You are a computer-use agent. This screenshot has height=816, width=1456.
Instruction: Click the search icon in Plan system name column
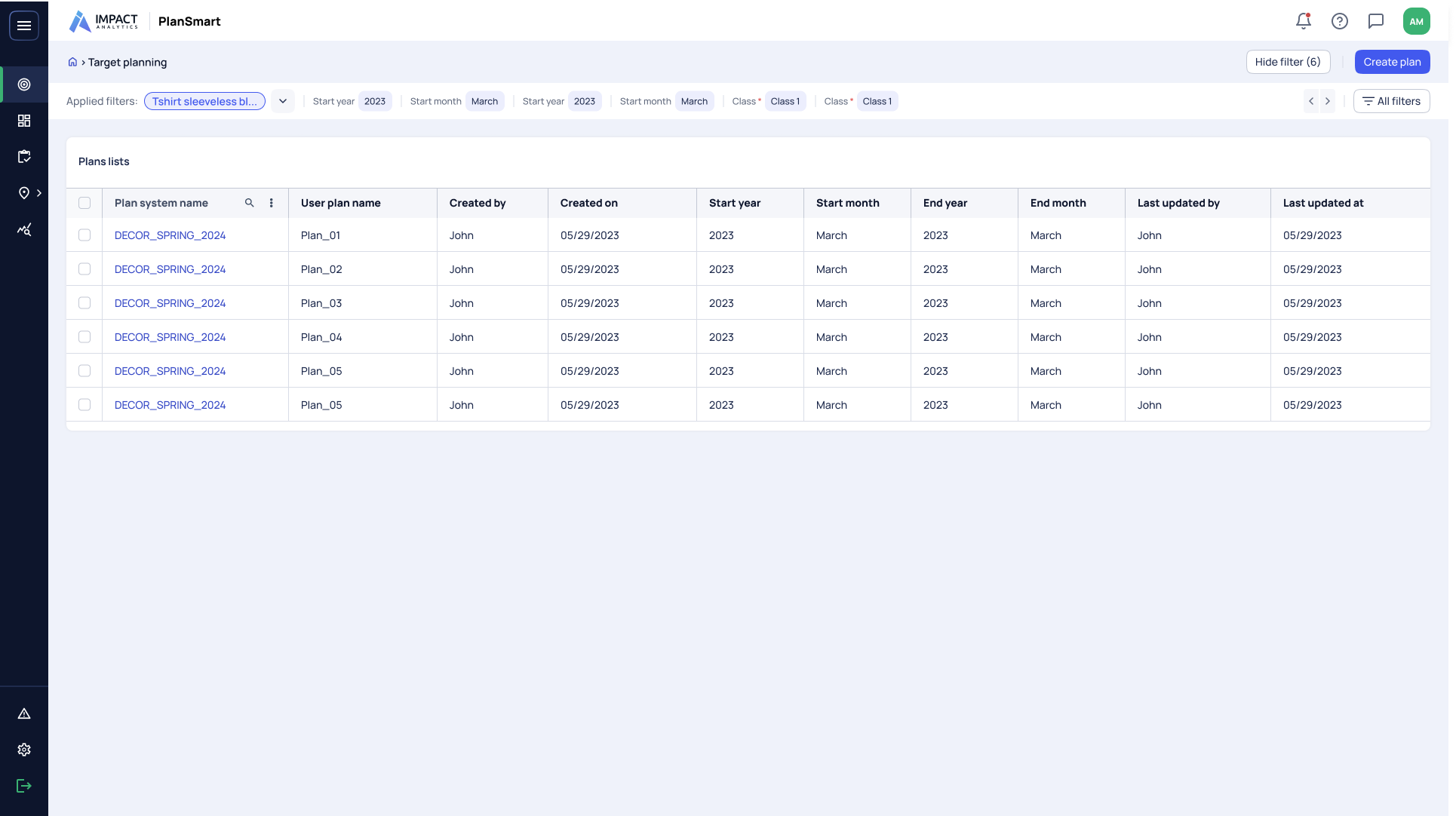click(x=250, y=203)
